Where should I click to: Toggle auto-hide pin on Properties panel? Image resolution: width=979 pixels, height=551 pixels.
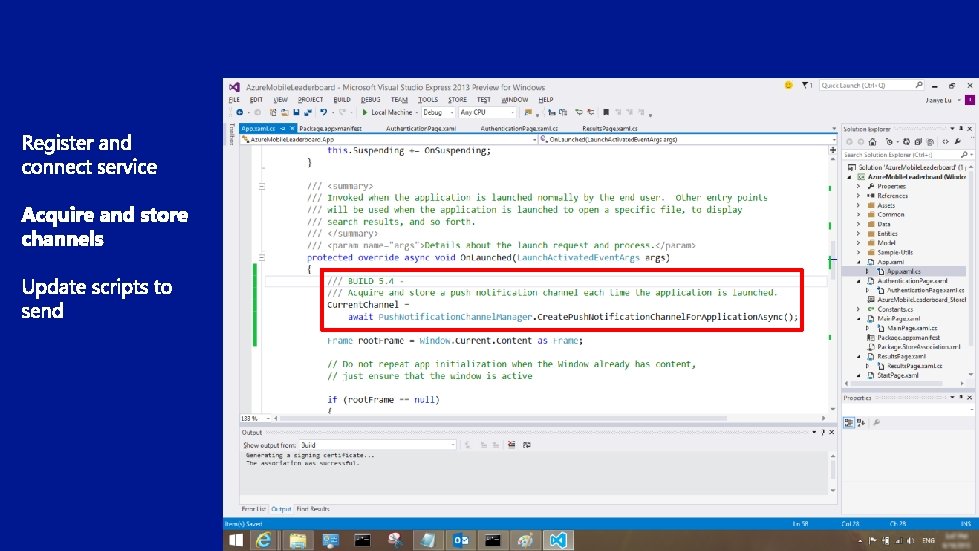click(961, 397)
